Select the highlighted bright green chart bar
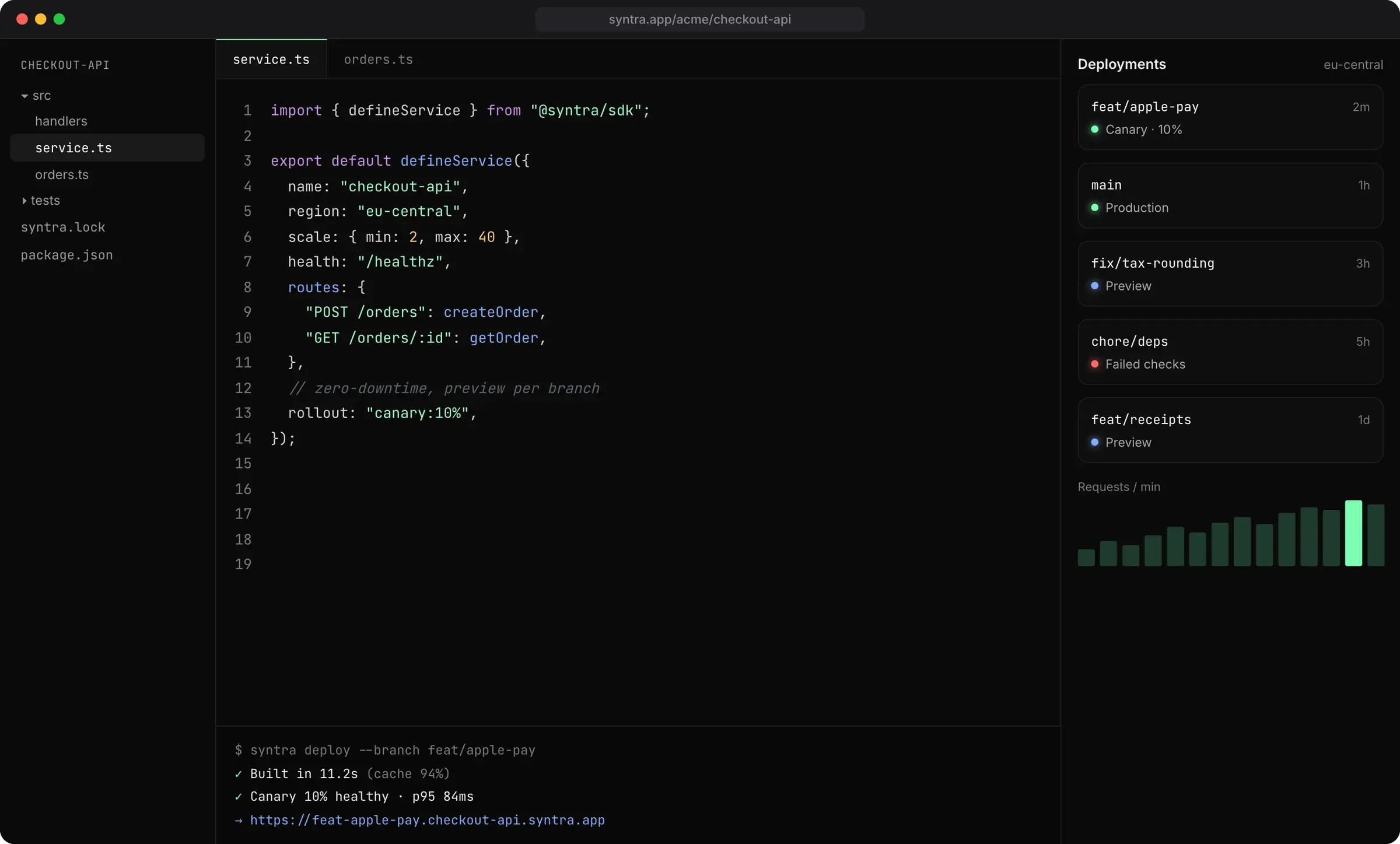 coord(1353,533)
